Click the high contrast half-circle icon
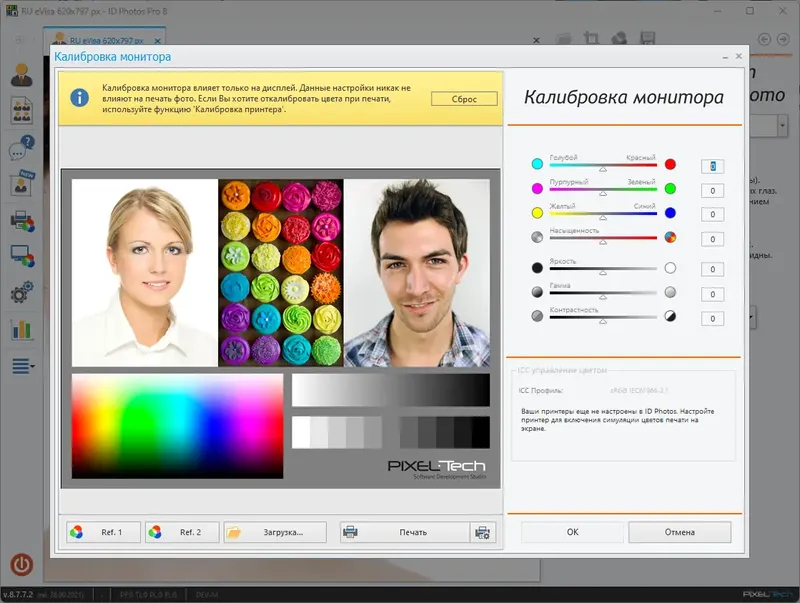Viewport: 800px width, 603px height. click(670, 316)
